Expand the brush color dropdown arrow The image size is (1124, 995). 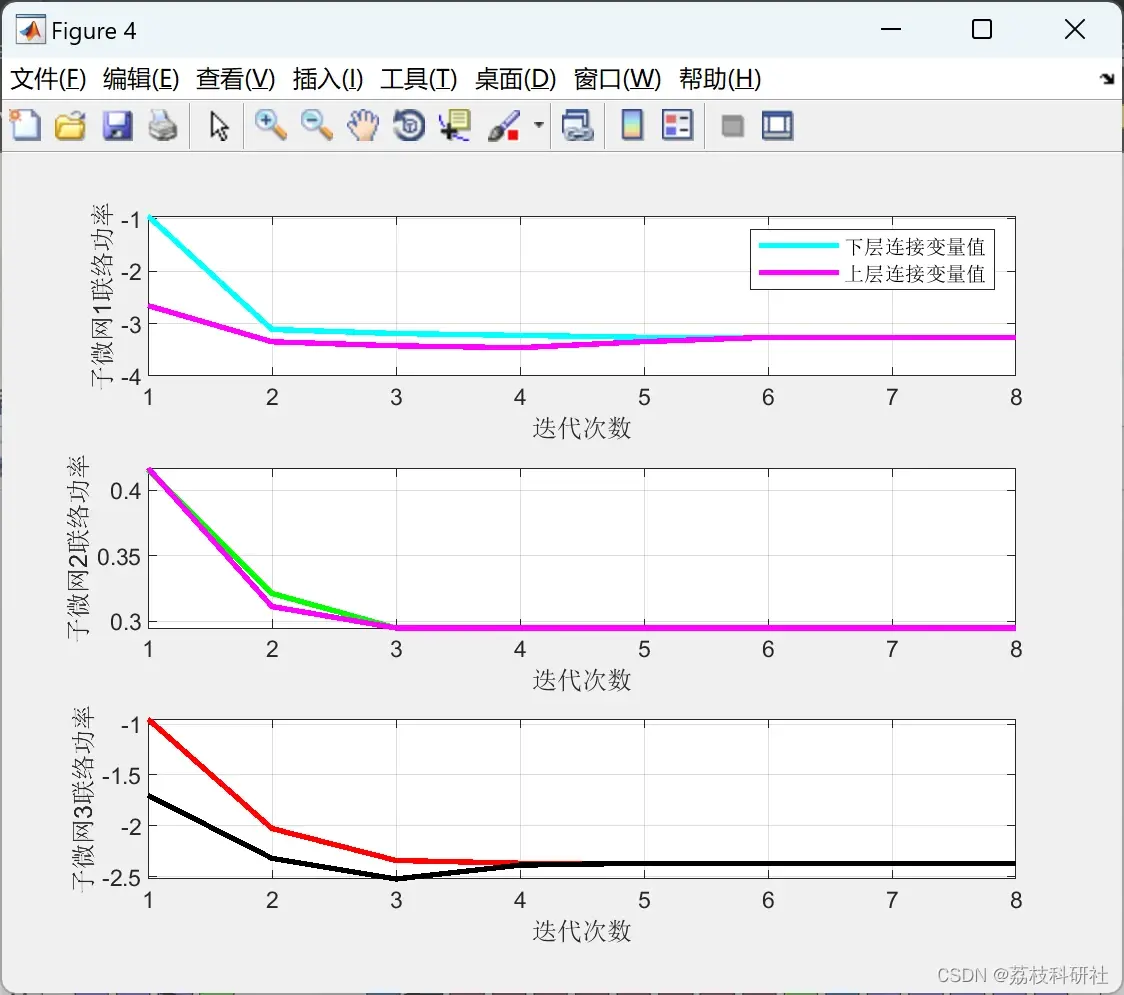[x=538, y=125]
